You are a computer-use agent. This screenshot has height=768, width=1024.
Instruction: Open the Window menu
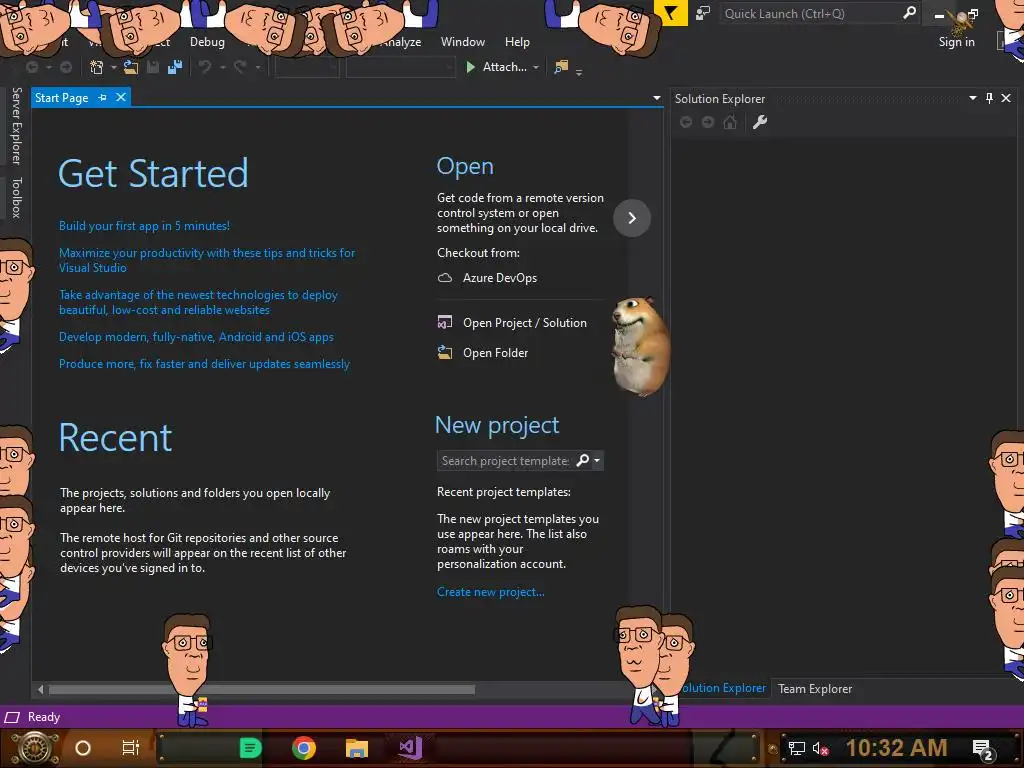[463, 42]
